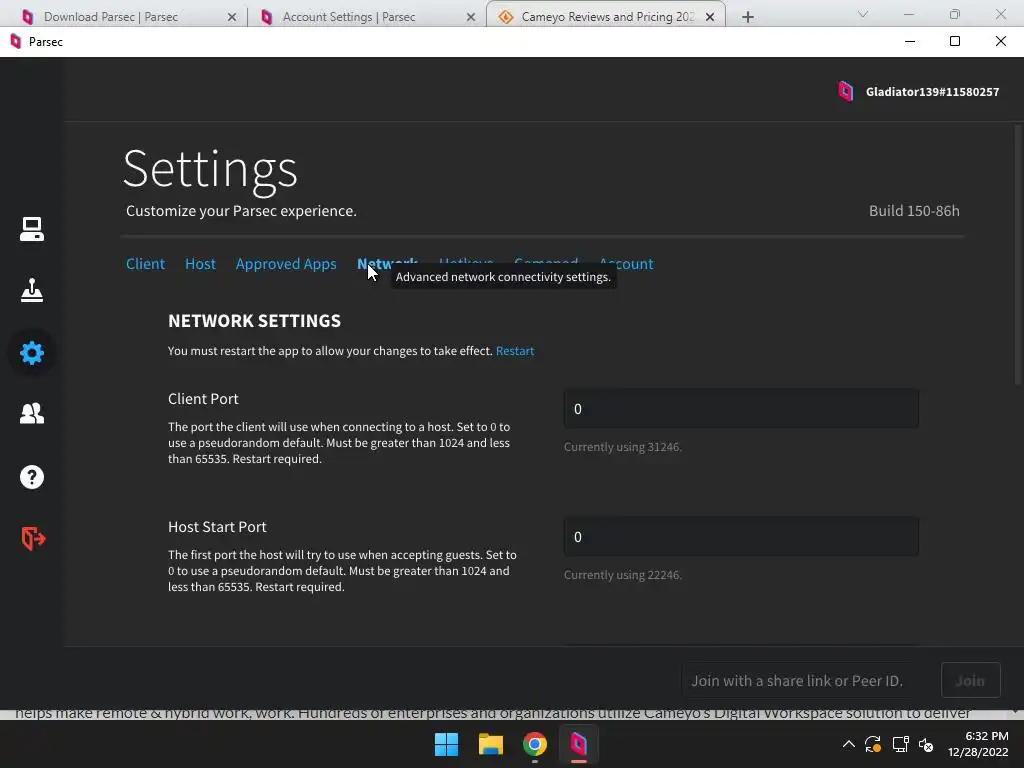Image resolution: width=1024 pixels, height=768 pixels.
Task: Select the Network settings tab
Action: (387, 264)
